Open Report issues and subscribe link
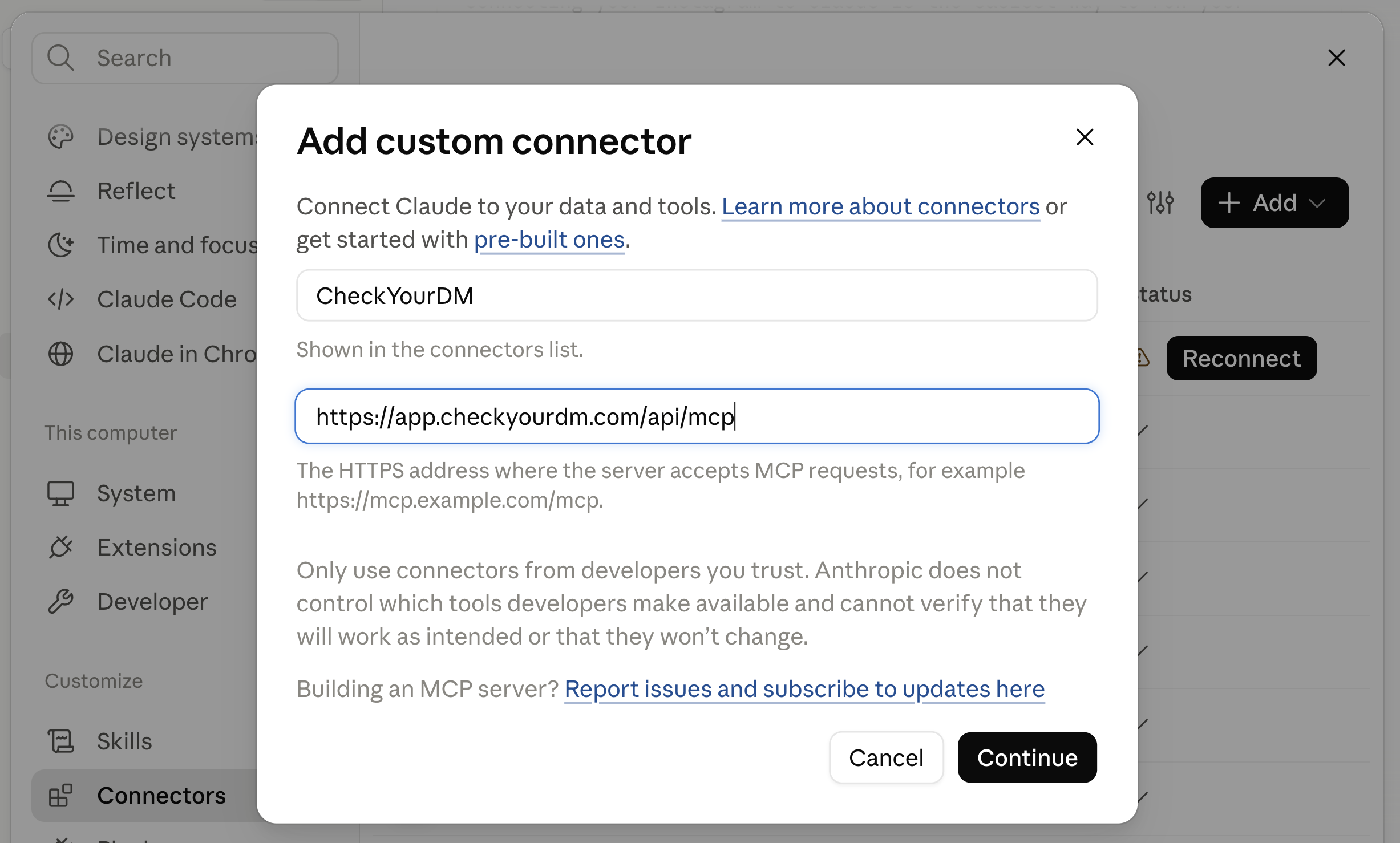Screen dimensions: 1400x843 tap(804, 689)
